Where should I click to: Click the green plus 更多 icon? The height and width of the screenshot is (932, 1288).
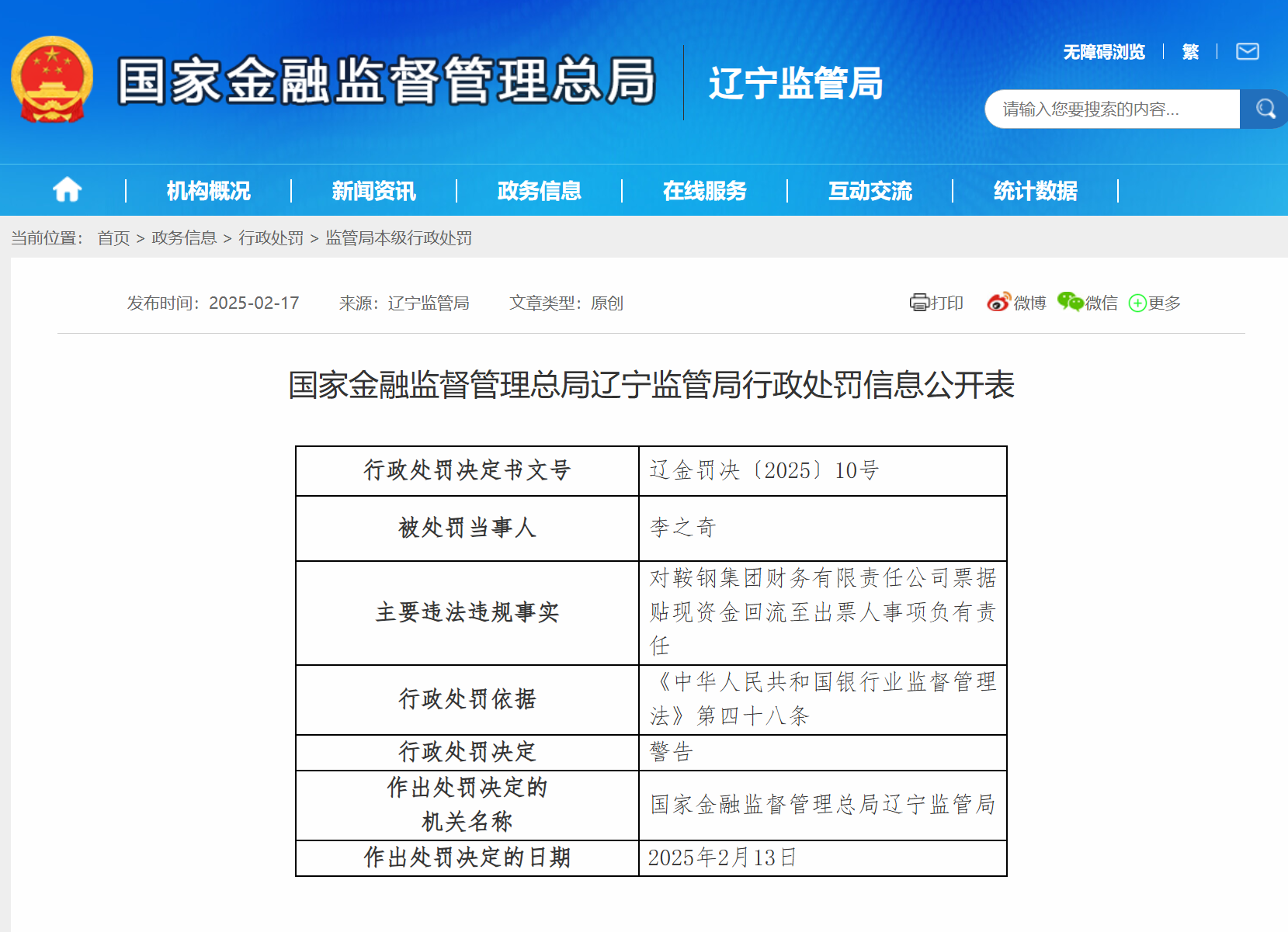[1137, 303]
